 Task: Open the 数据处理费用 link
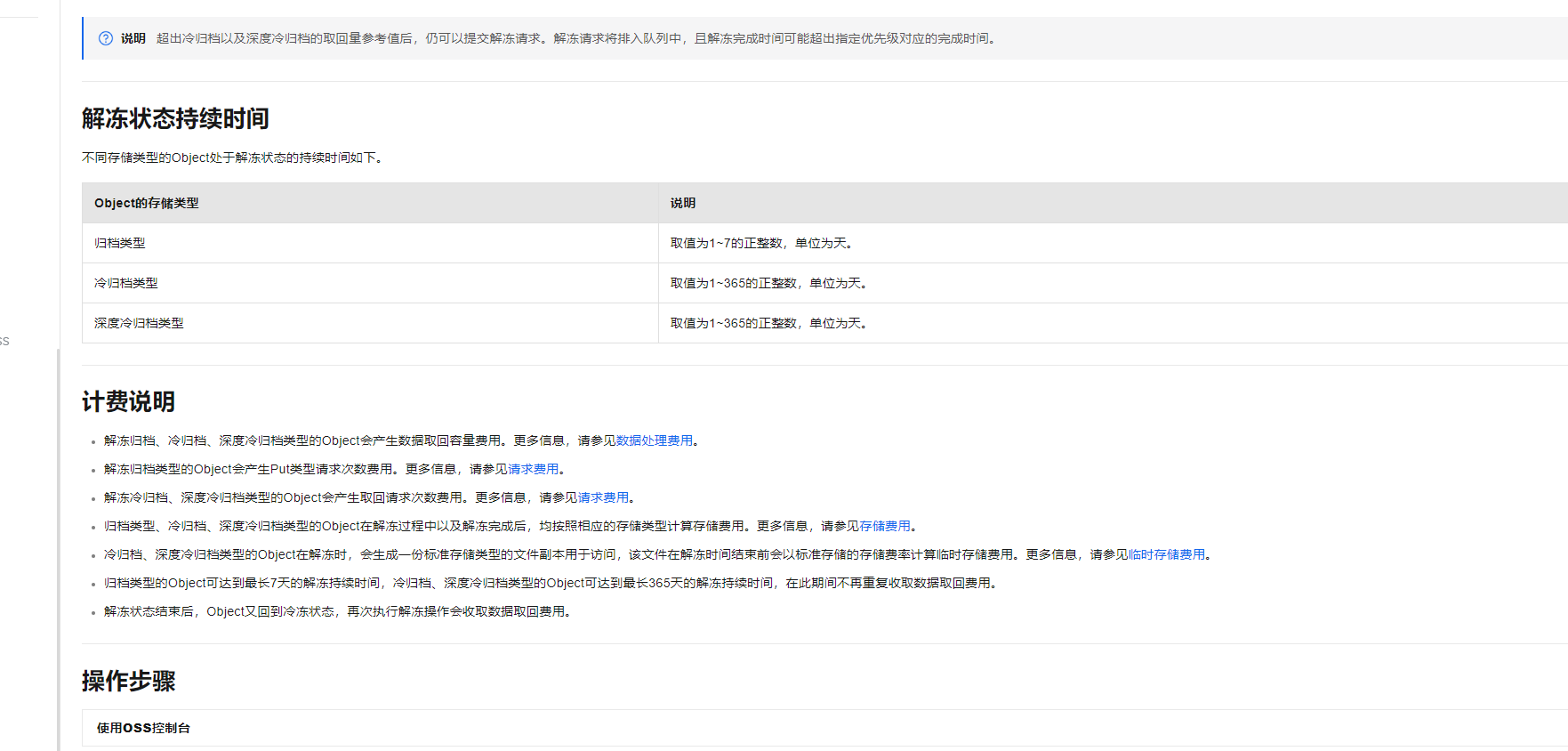(655, 440)
